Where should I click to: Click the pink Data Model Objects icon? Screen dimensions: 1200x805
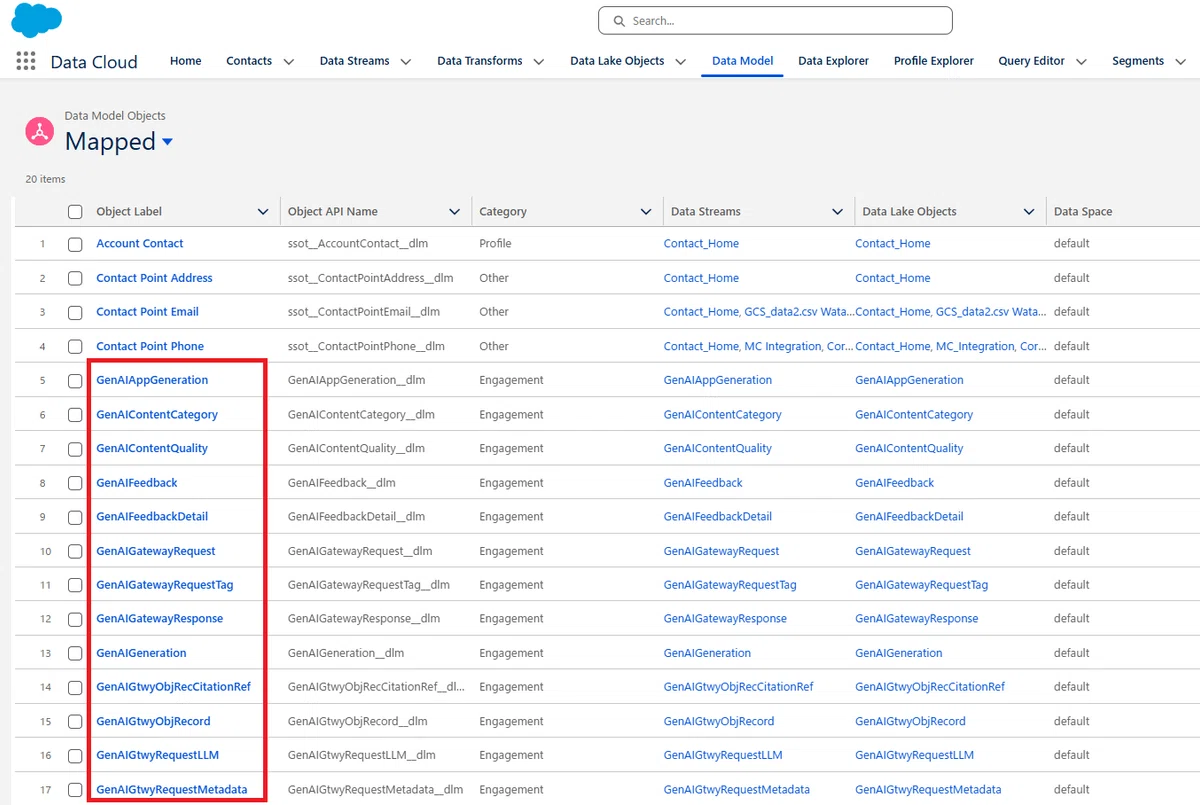[39, 131]
